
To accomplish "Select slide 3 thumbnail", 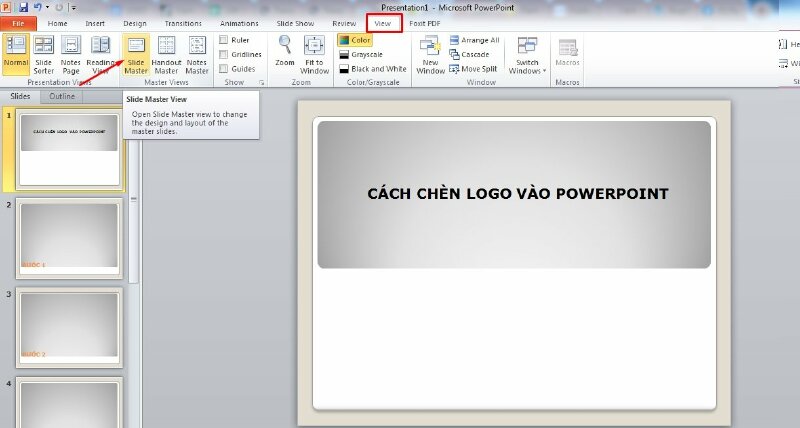I will (x=69, y=328).
